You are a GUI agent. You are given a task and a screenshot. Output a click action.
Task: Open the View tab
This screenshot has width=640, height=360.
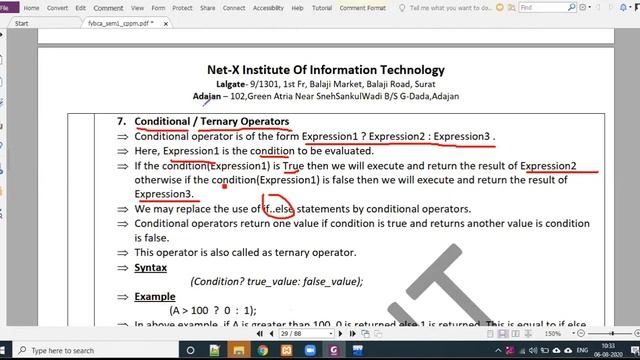[x=137, y=8]
